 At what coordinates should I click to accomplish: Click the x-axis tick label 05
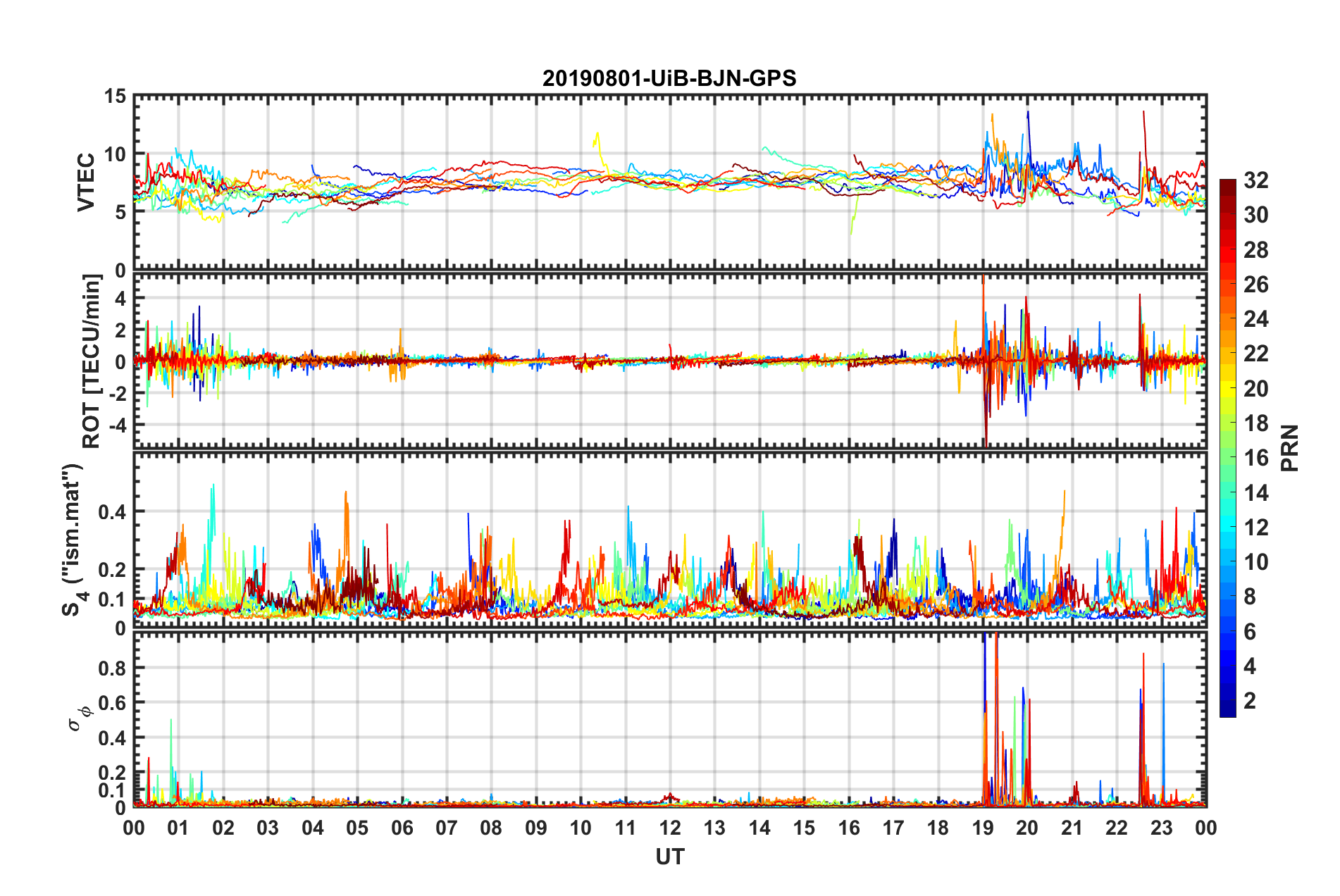coord(357,828)
